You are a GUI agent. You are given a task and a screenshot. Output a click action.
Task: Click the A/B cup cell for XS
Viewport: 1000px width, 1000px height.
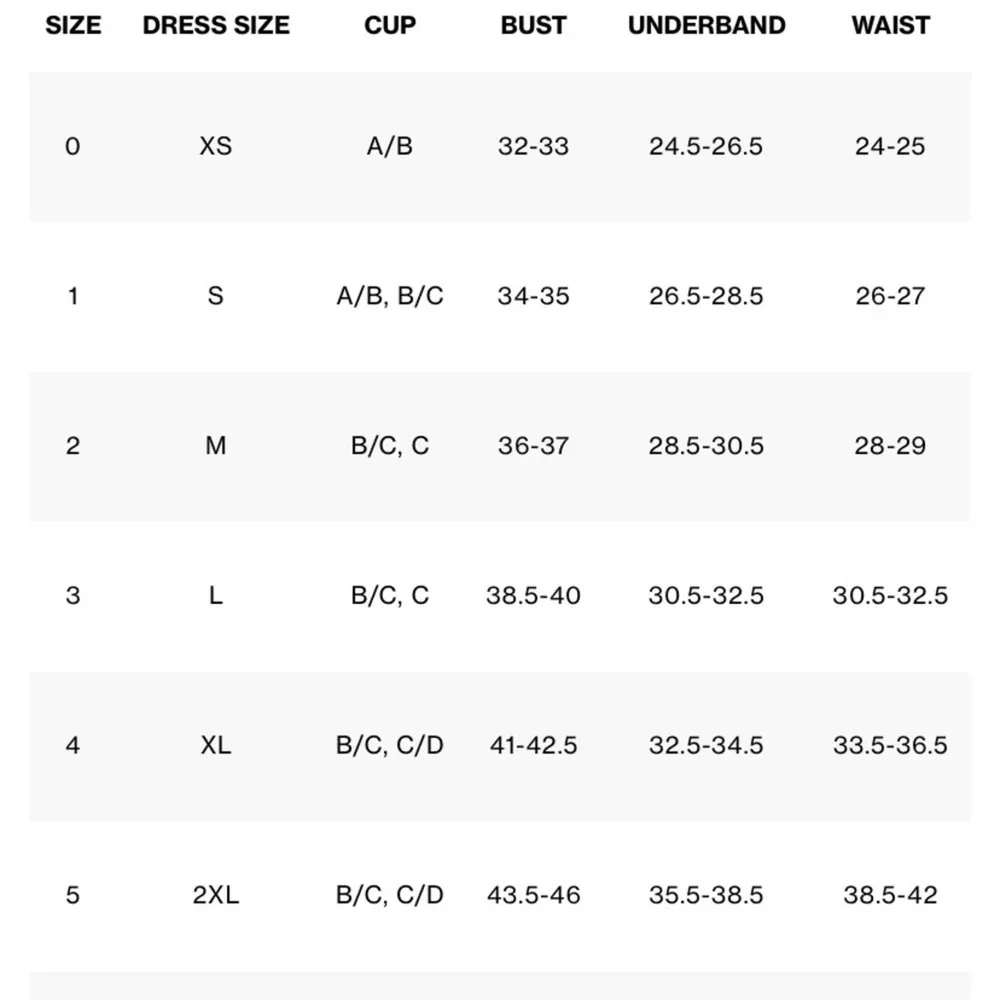(x=390, y=146)
